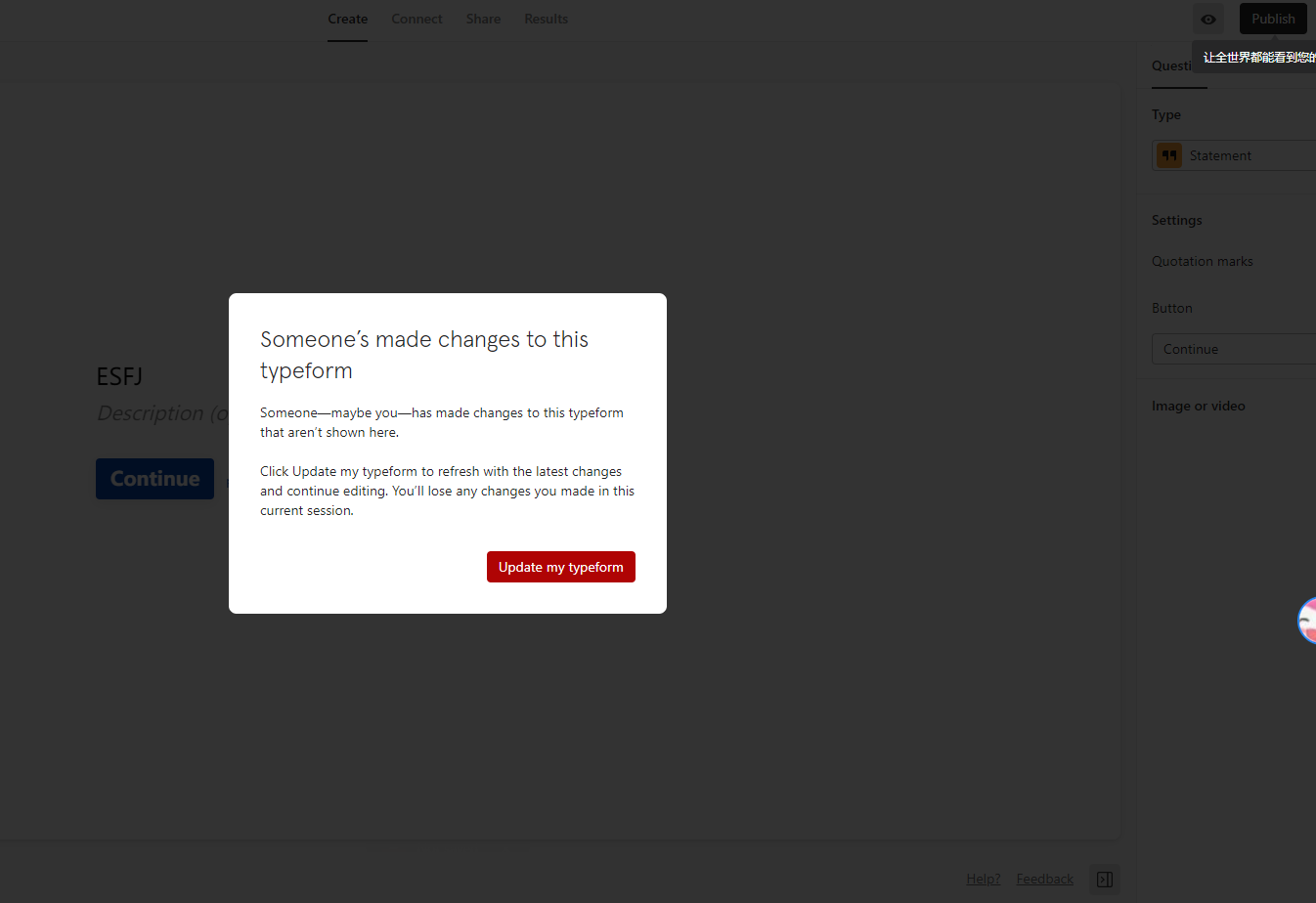This screenshot has width=1316, height=903.
Task: Switch to the Connect tab
Action: point(417,19)
